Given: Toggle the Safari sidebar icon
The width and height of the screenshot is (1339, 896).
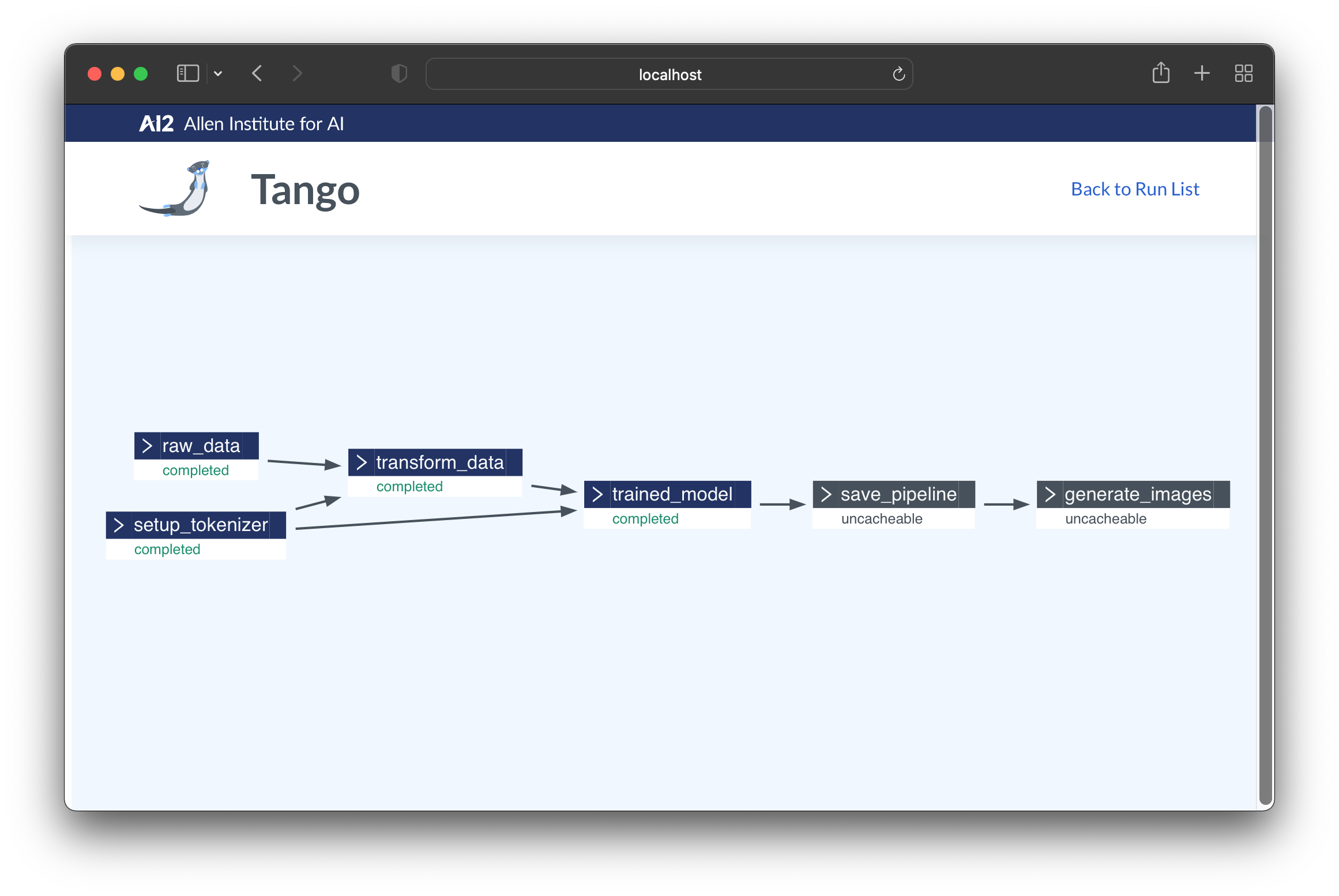Looking at the screenshot, I should click(187, 74).
